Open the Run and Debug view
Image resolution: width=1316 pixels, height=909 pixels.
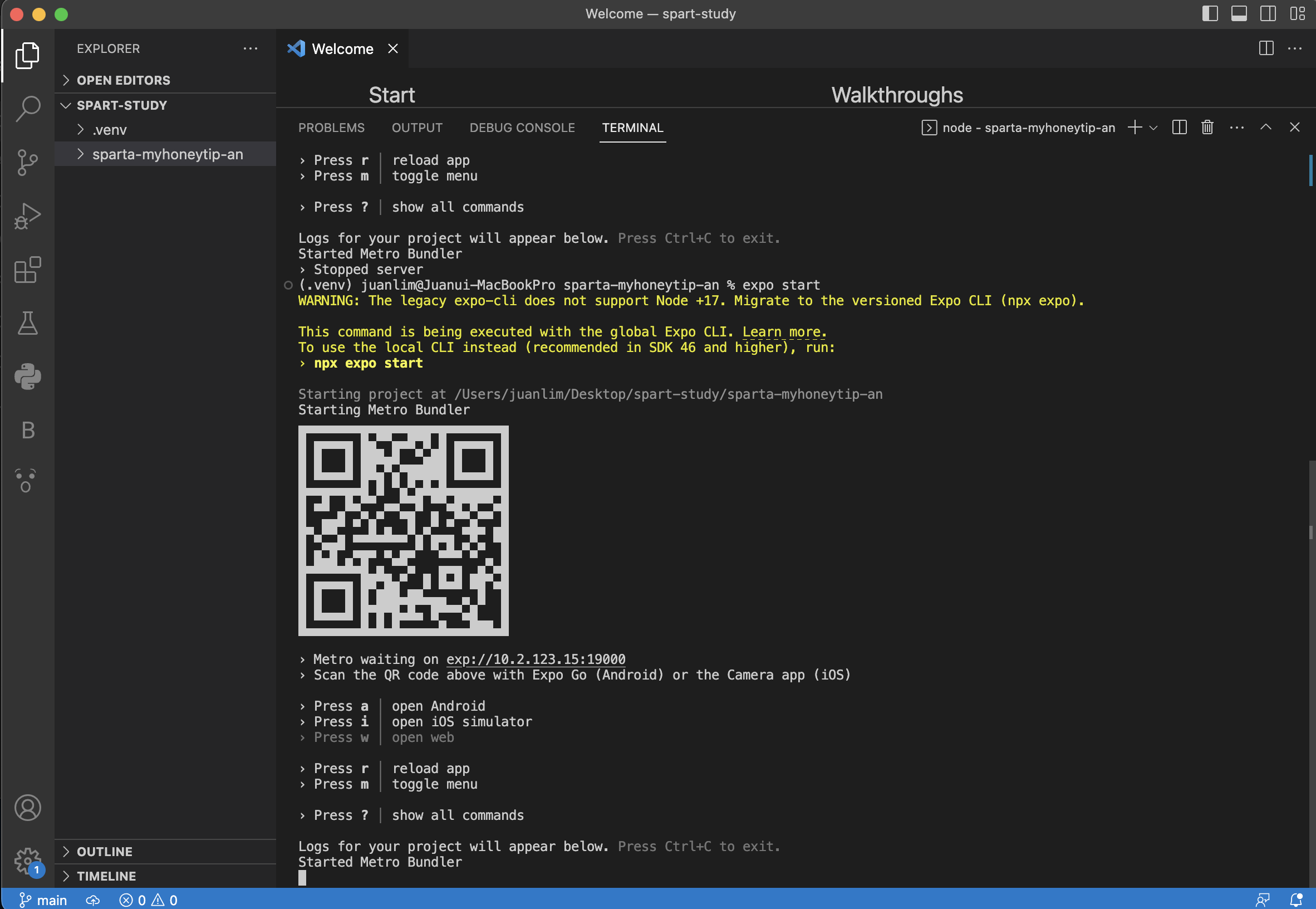click(27, 216)
